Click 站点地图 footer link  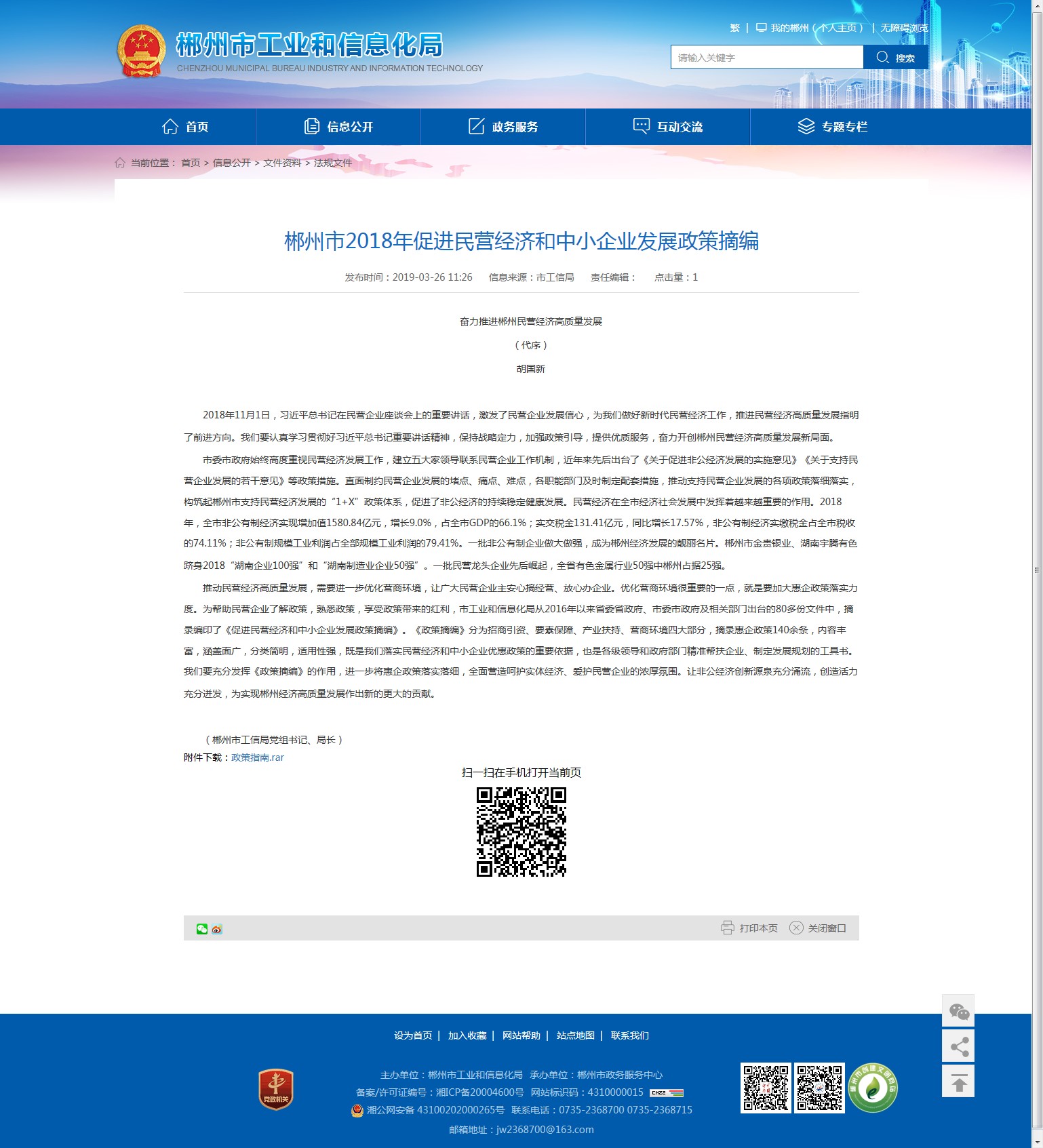(x=576, y=1035)
